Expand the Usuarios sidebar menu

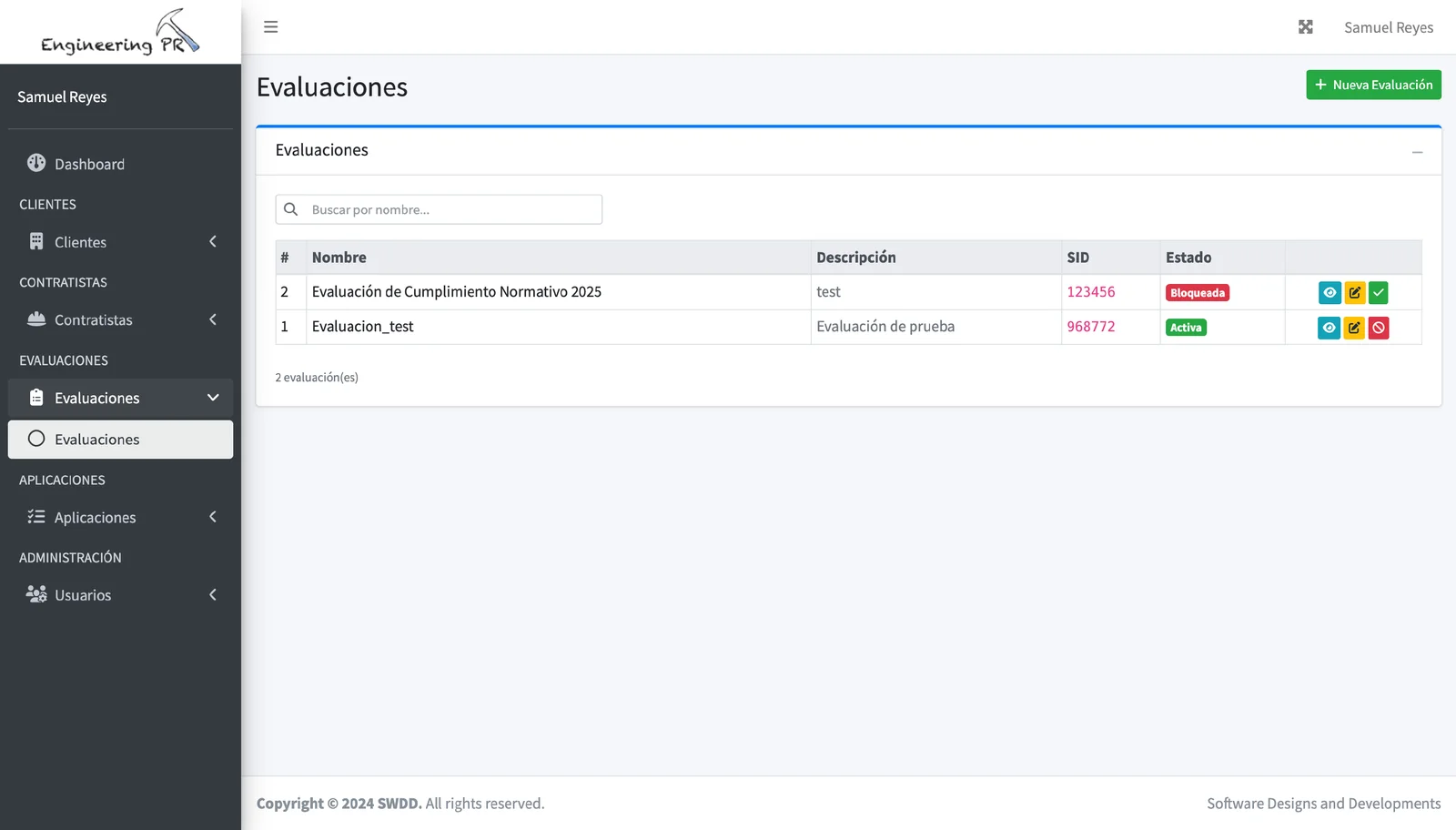[120, 595]
